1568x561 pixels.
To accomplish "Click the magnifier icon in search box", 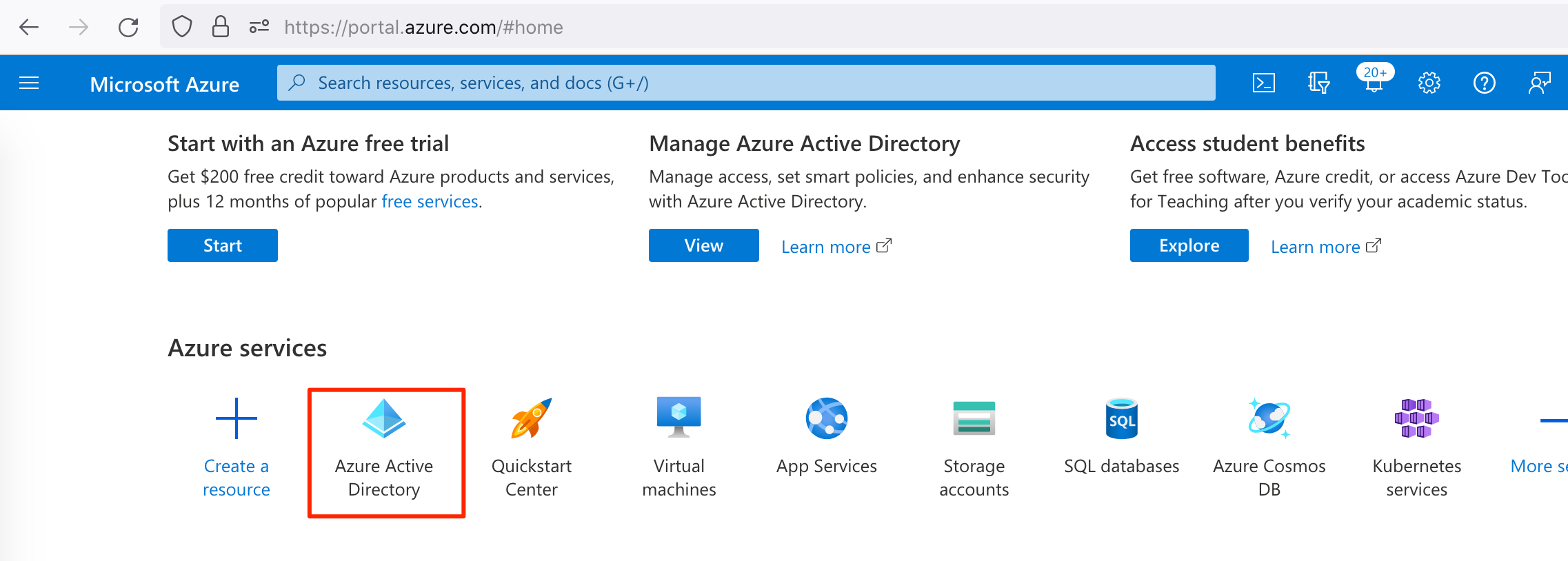I will click(297, 83).
